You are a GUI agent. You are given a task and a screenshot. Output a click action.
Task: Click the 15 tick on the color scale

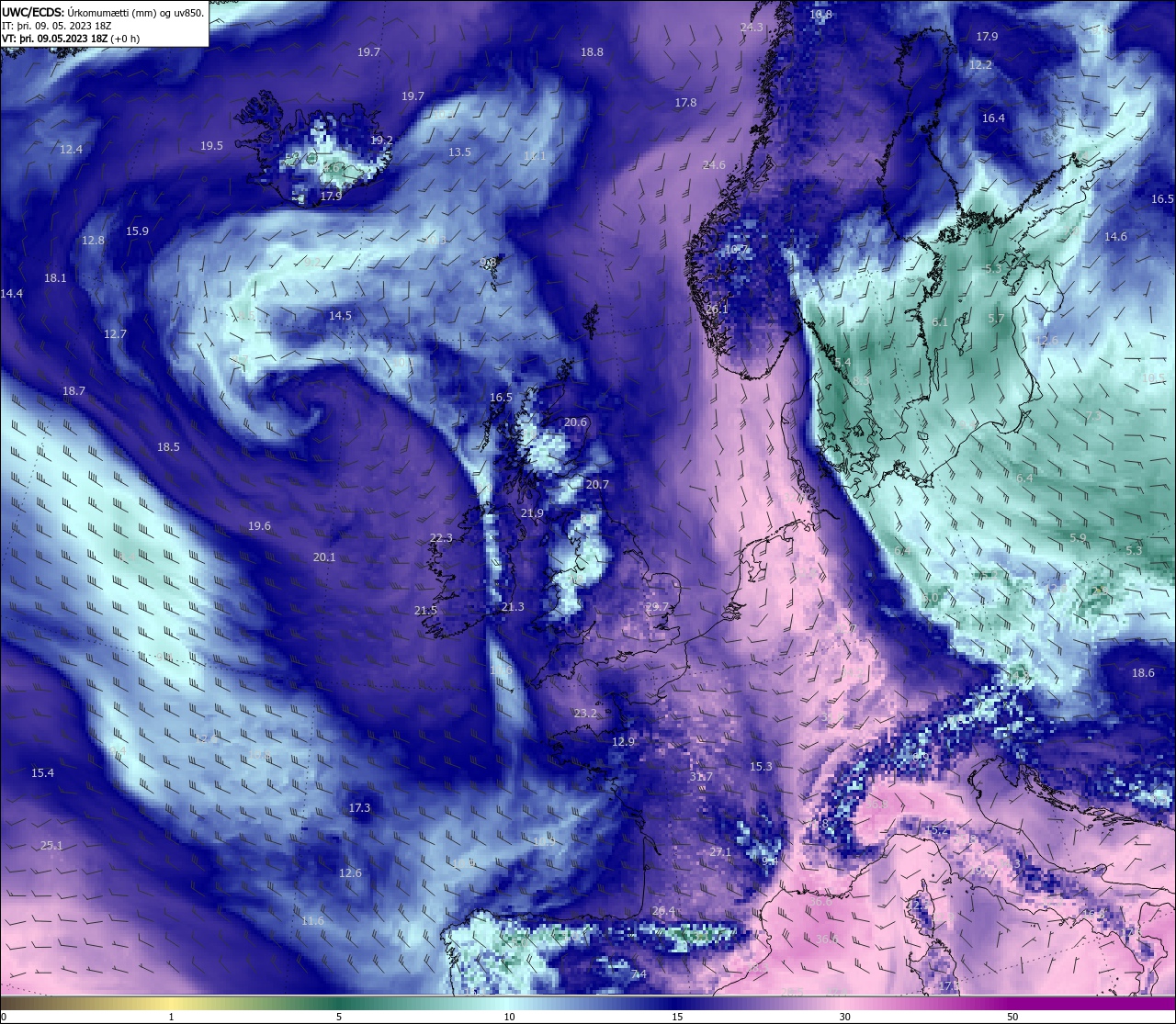[677, 1017]
